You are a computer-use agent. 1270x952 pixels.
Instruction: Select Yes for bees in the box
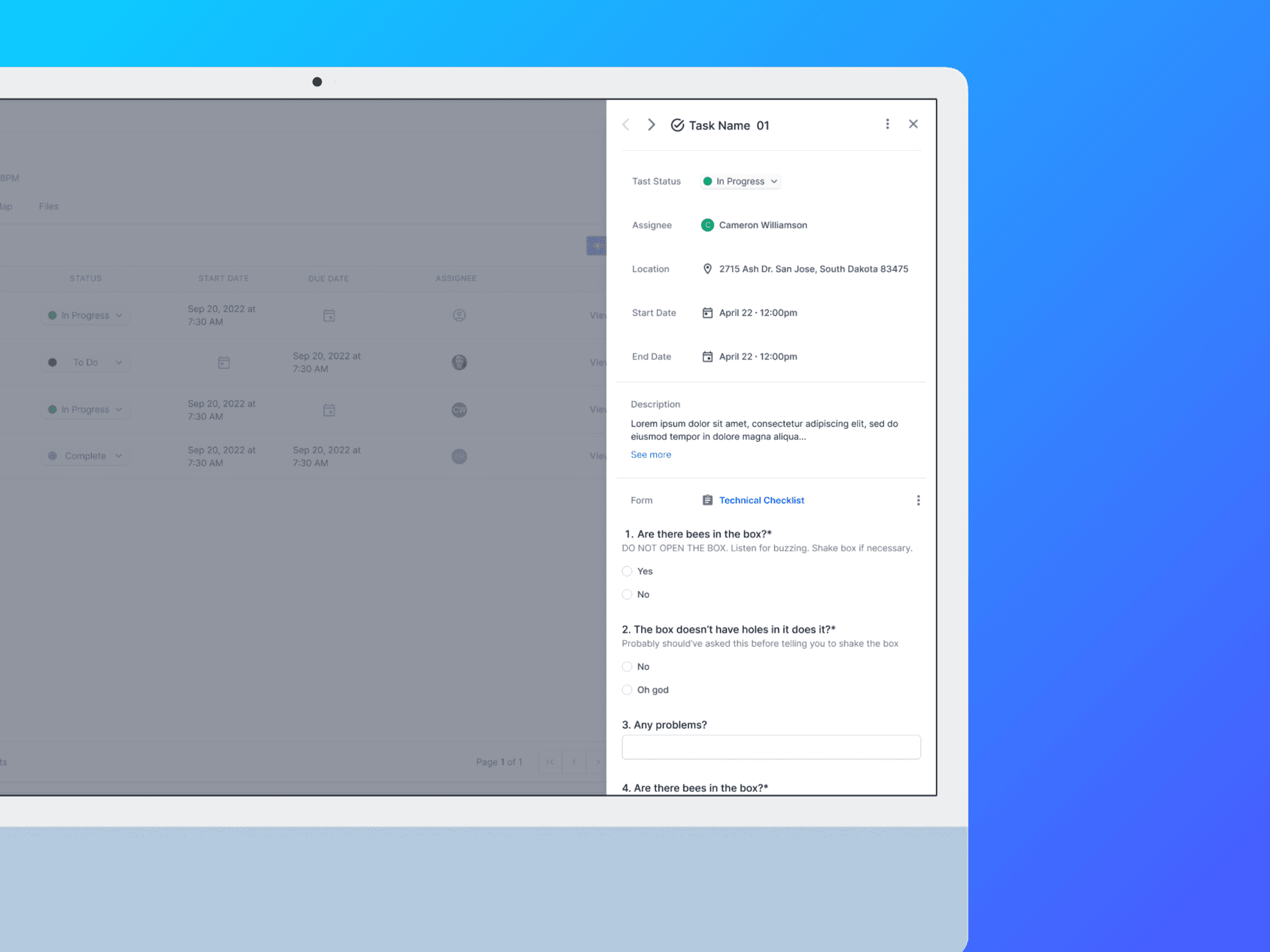point(627,571)
